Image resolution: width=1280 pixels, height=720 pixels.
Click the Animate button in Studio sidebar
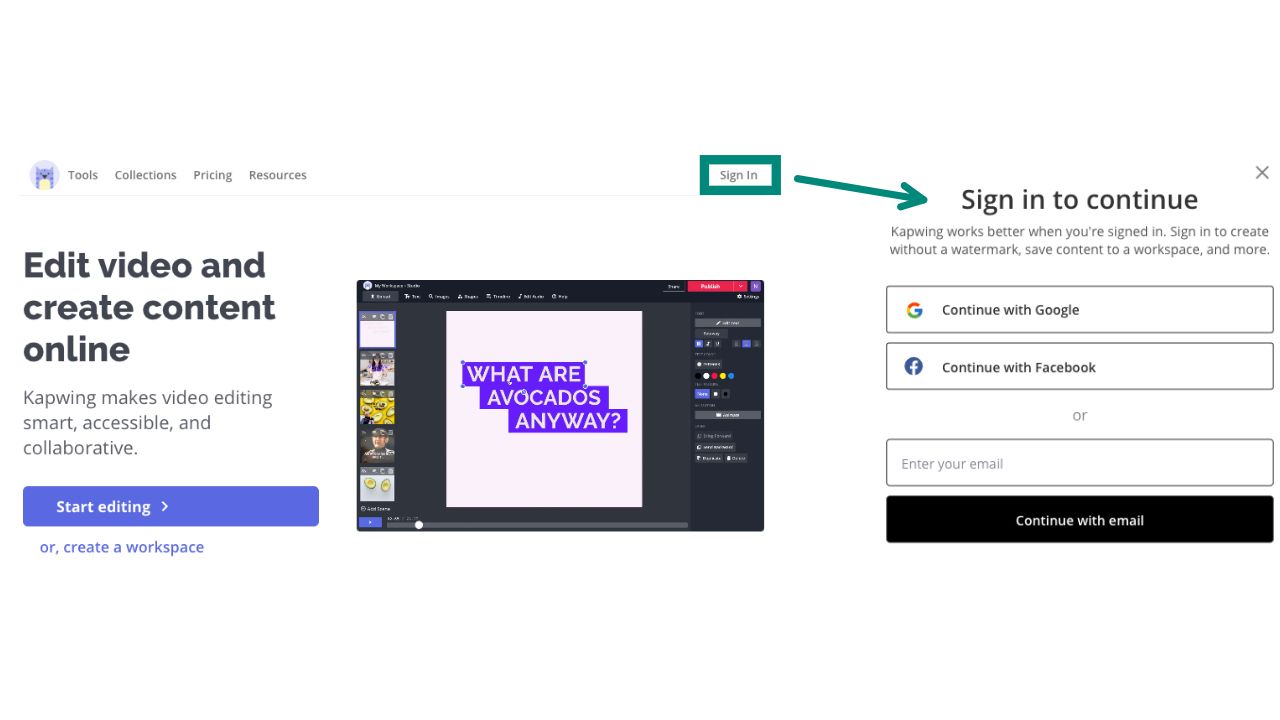click(x=728, y=415)
